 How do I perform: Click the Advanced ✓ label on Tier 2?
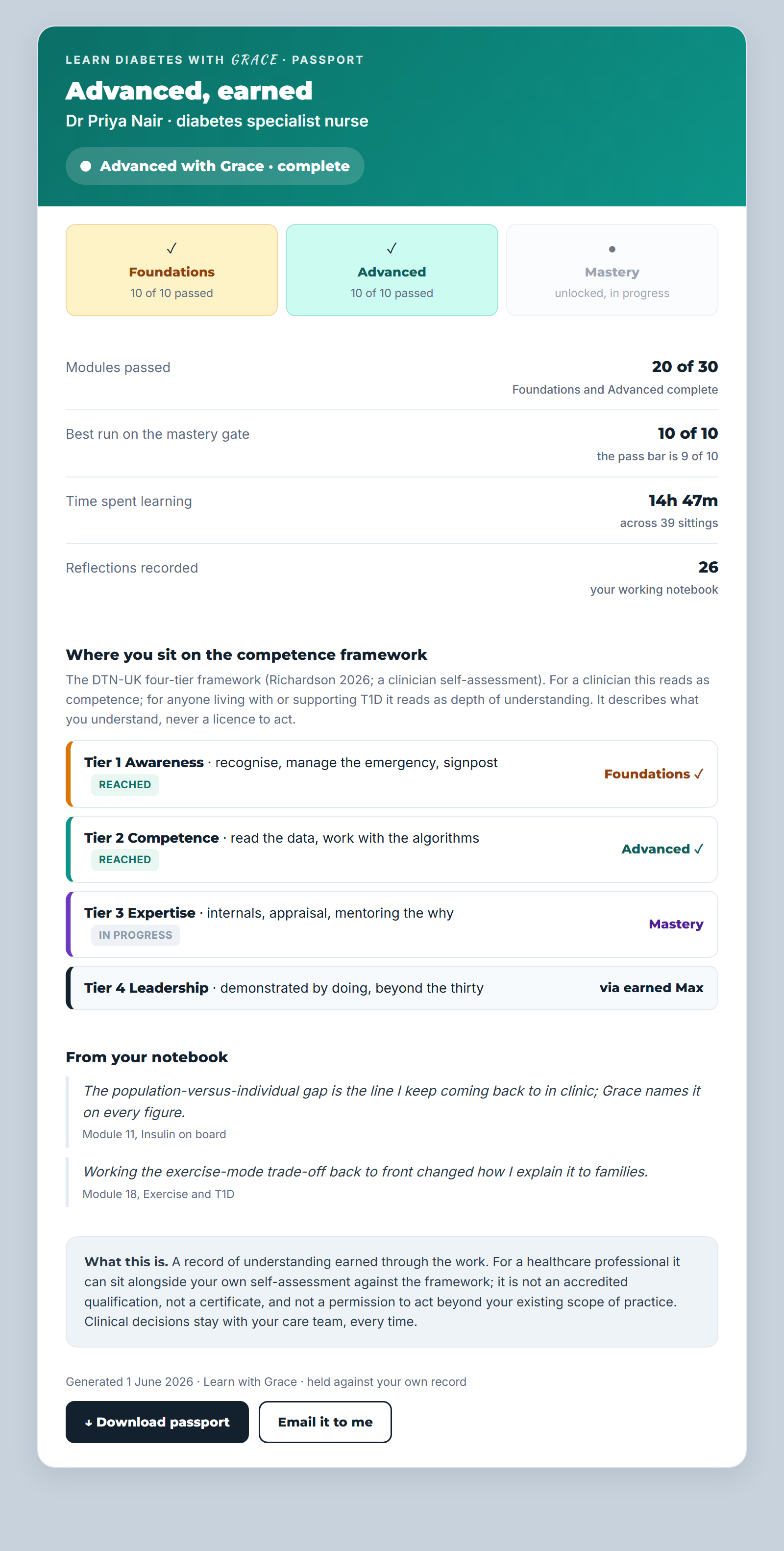point(662,849)
